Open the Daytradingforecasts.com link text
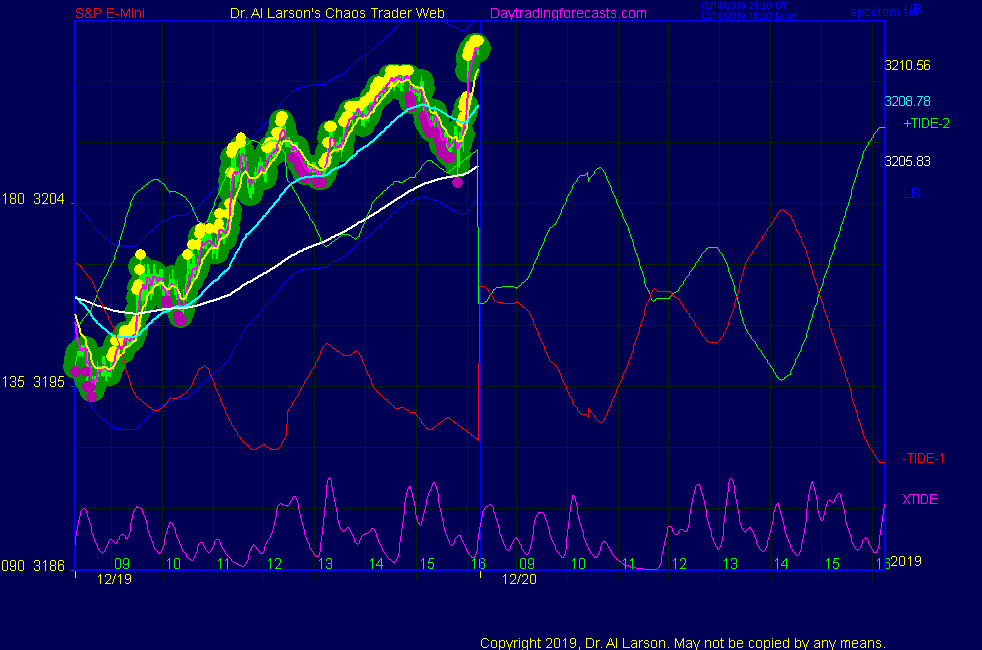This screenshot has width=982, height=650. click(568, 13)
